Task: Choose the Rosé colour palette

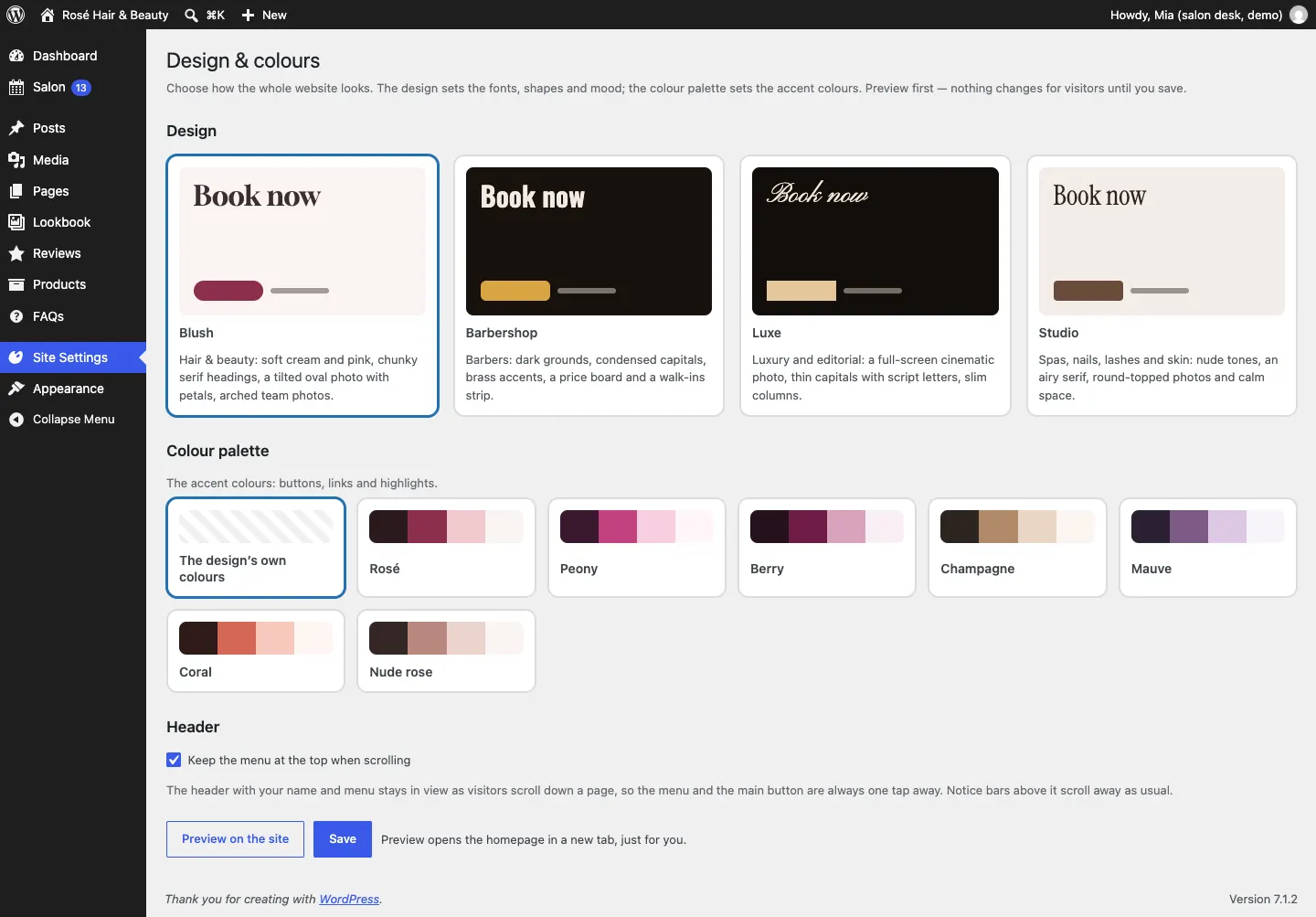Action: [446, 548]
